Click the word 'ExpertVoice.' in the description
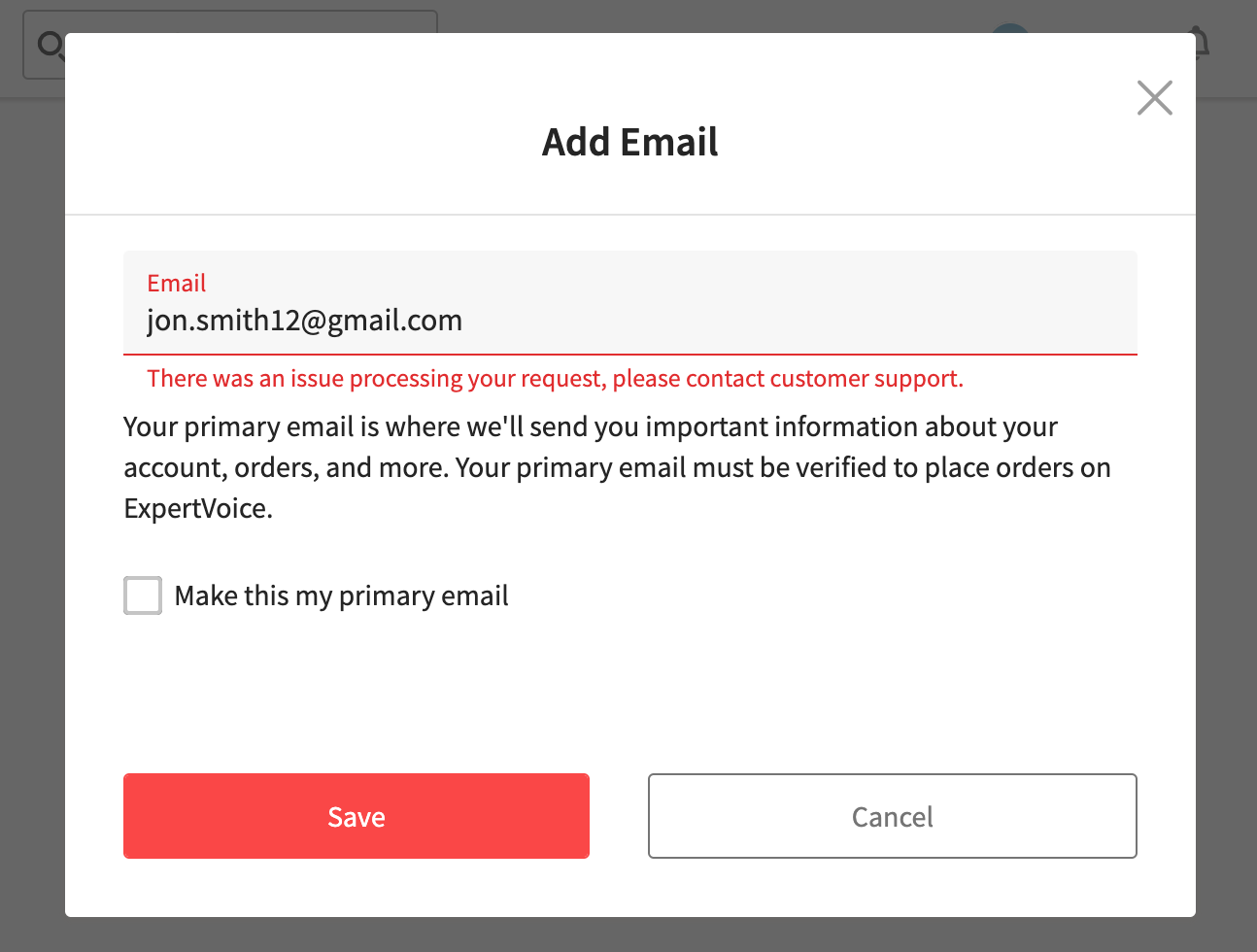1257x952 pixels. click(198, 508)
